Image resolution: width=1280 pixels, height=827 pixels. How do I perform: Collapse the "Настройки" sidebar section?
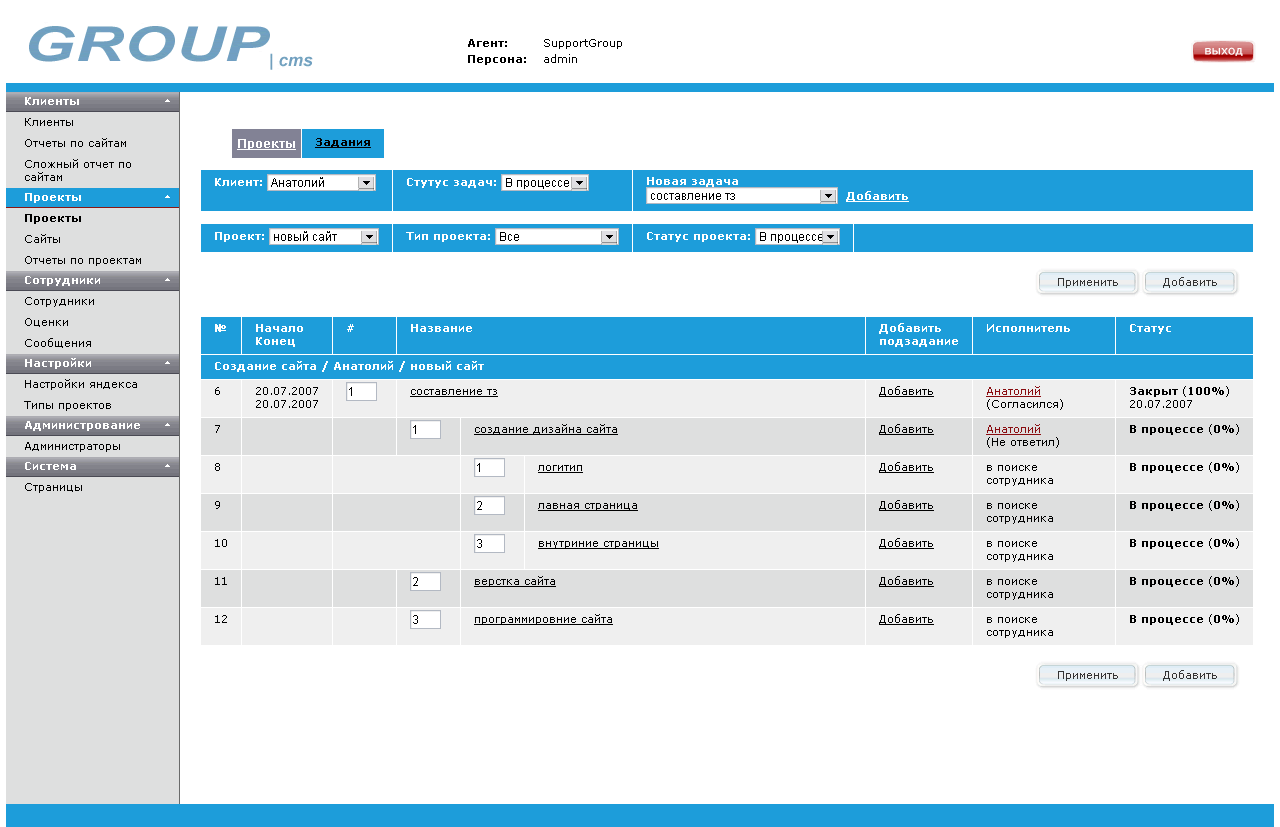tap(167, 362)
